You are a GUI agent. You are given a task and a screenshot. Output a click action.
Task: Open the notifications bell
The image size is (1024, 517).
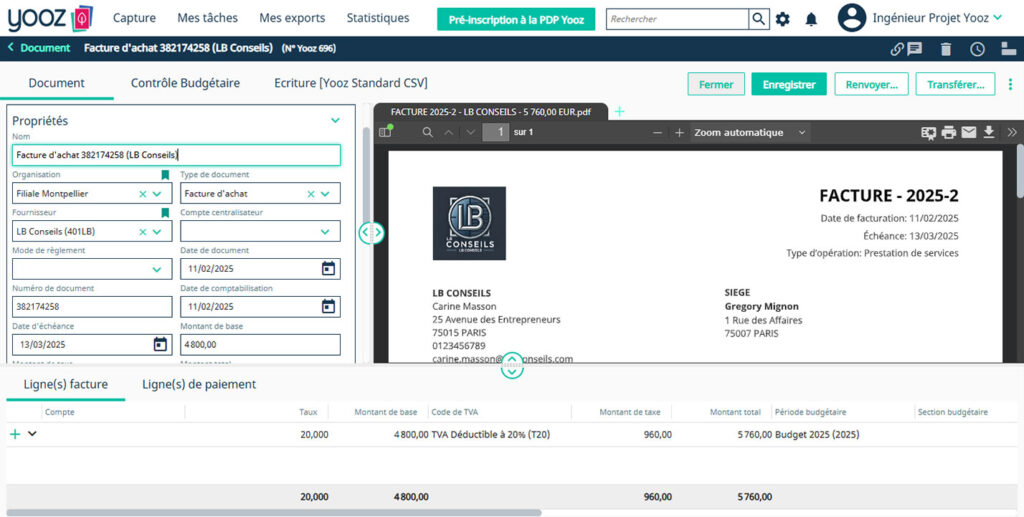click(x=811, y=20)
